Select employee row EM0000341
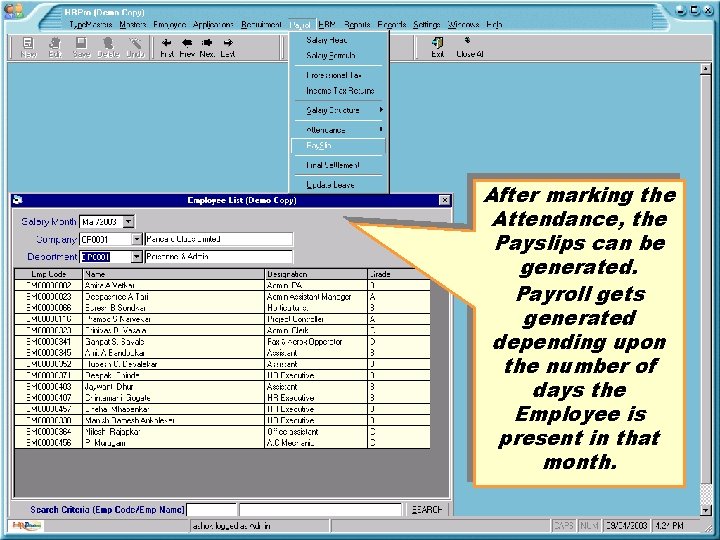The image size is (720, 540). [222, 342]
